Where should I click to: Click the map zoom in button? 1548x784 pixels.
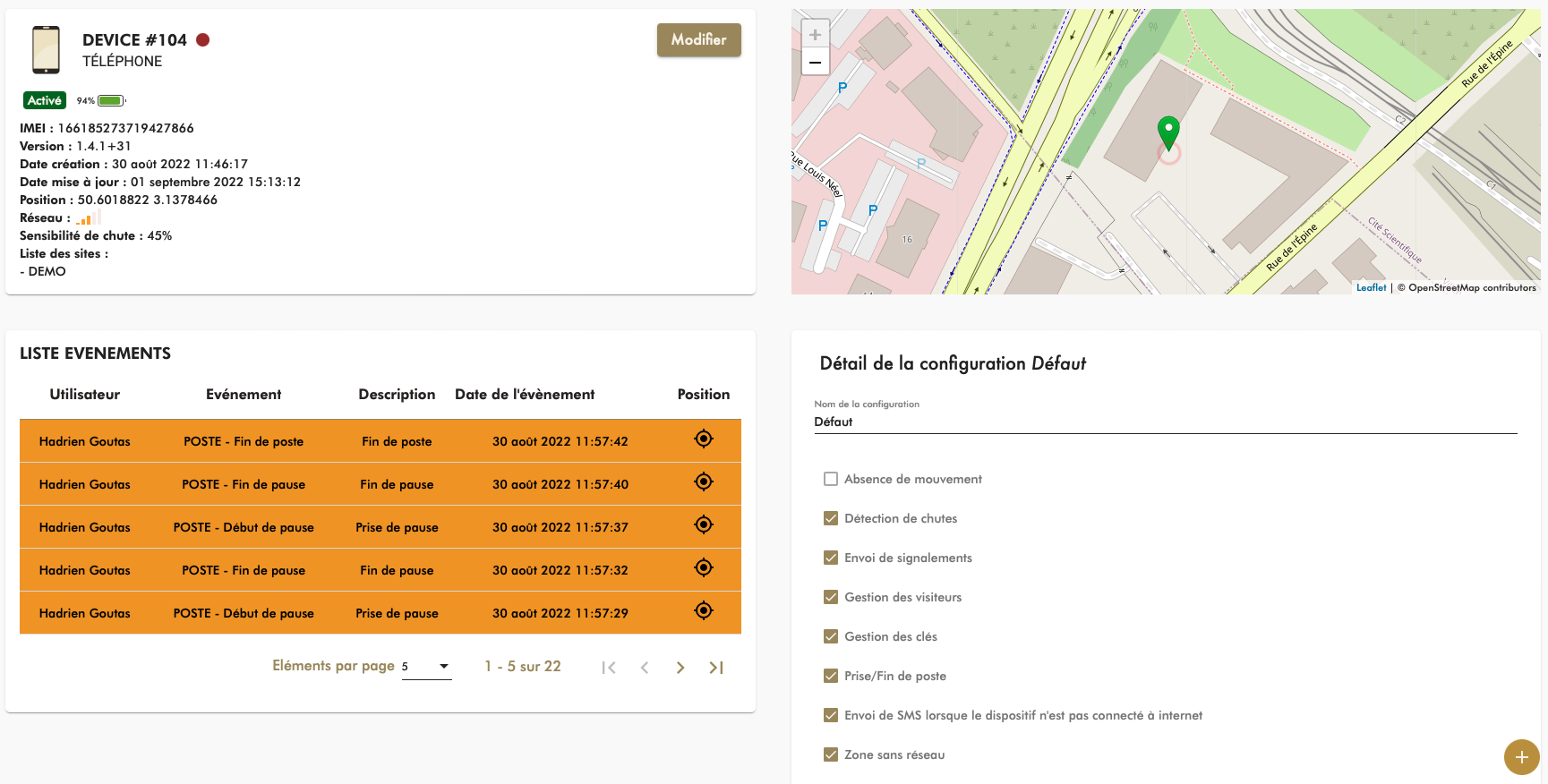pyautogui.click(x=815, y=35)
